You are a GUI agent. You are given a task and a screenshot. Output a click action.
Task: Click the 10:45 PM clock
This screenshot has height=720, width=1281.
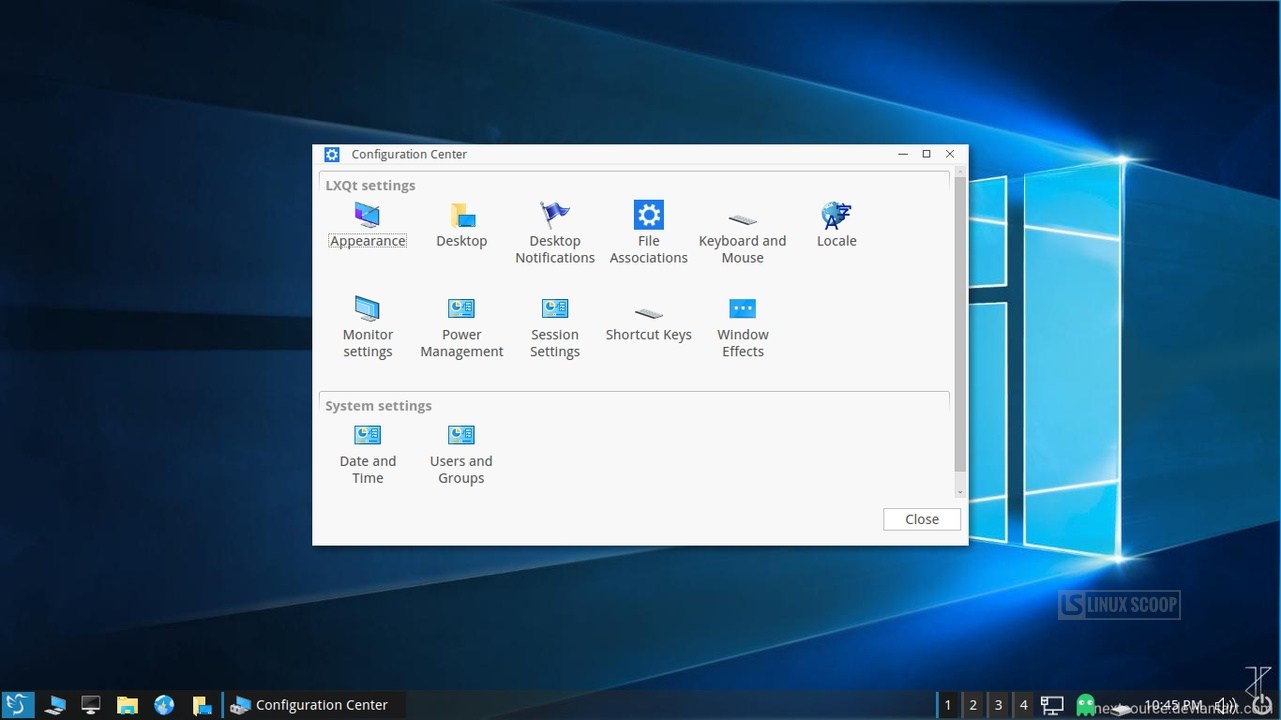click(x=1174, y=705)
